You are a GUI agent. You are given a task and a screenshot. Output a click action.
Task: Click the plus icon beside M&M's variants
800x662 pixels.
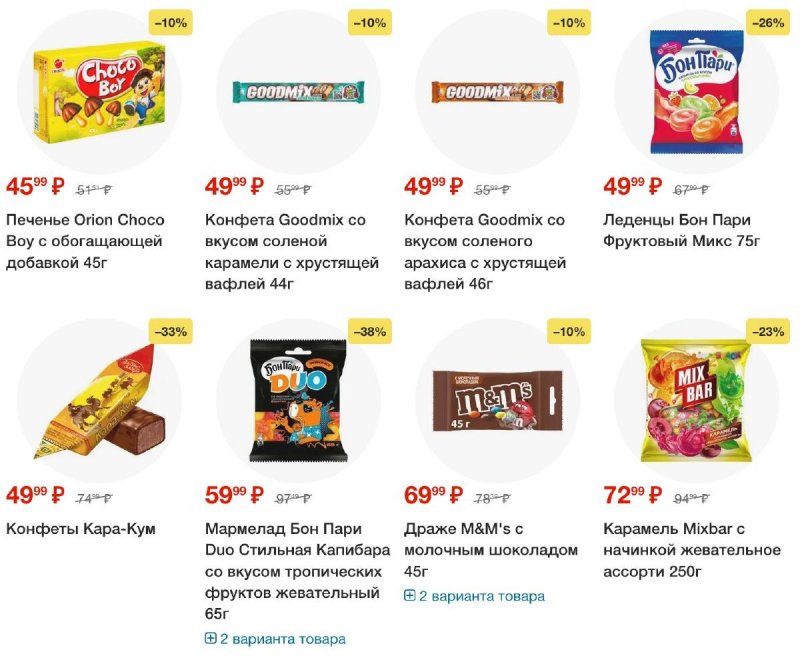409,595
